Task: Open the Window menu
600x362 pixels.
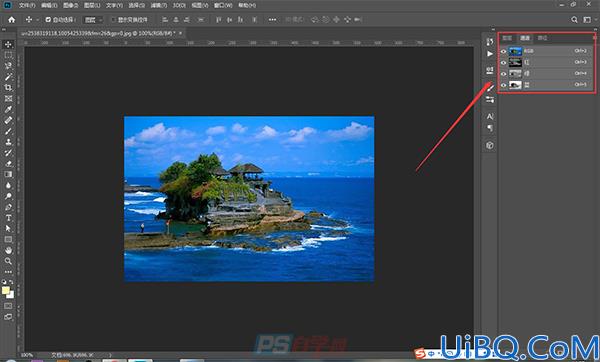Action: (x=223, y=5)
